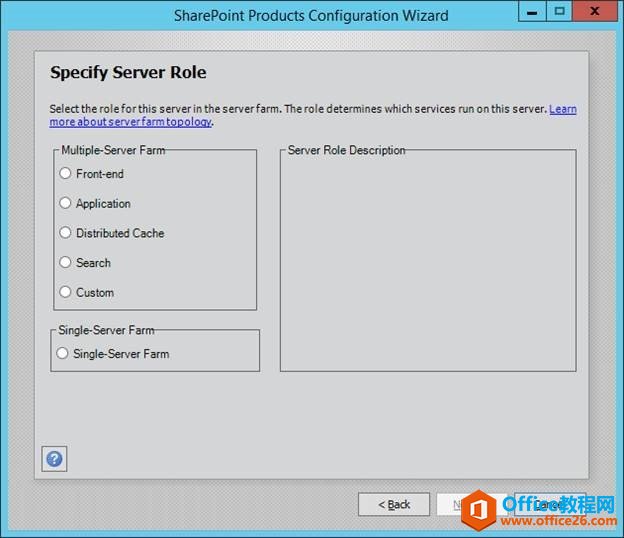Click the Specify Server Role heading
This screenshot has width=624, height=538.
128,72
